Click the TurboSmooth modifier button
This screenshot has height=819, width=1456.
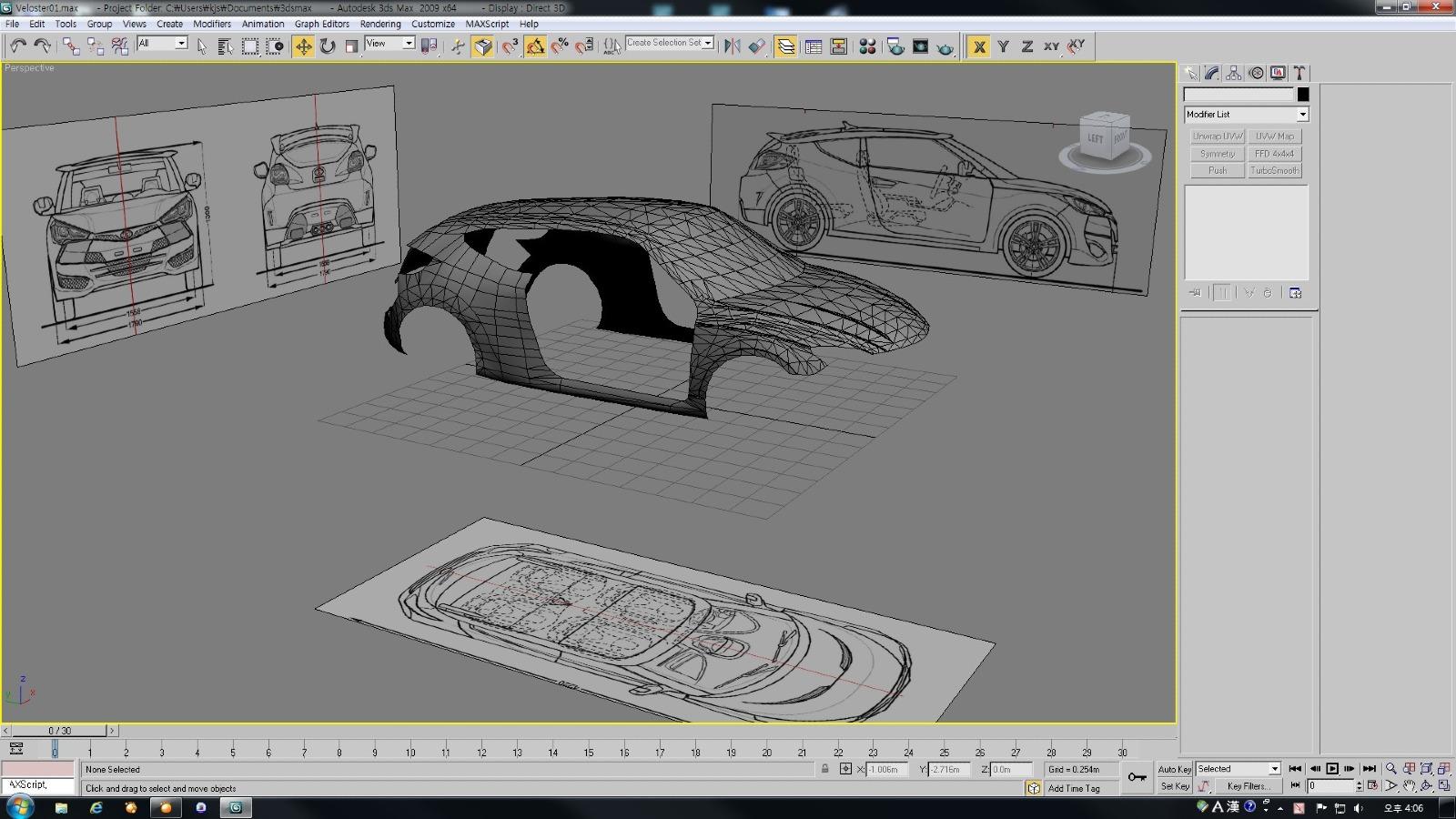(x=1275, y=170)
